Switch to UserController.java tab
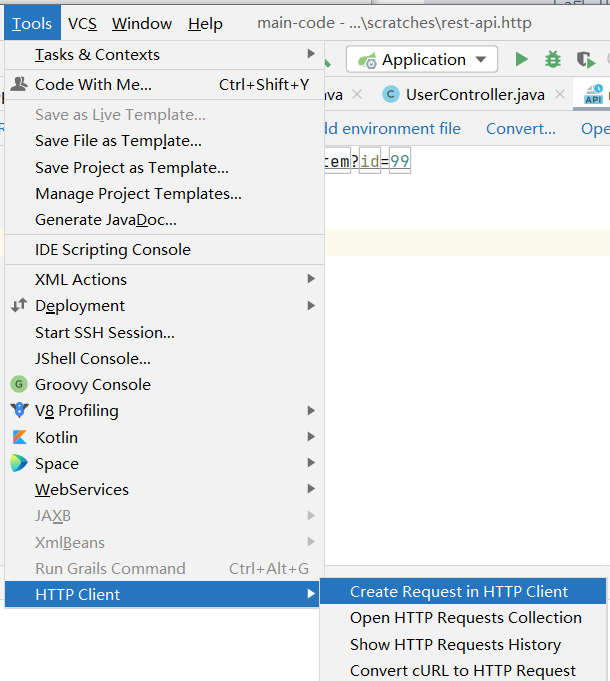Viewport: 610px width, 681px height. click(475, 94)
